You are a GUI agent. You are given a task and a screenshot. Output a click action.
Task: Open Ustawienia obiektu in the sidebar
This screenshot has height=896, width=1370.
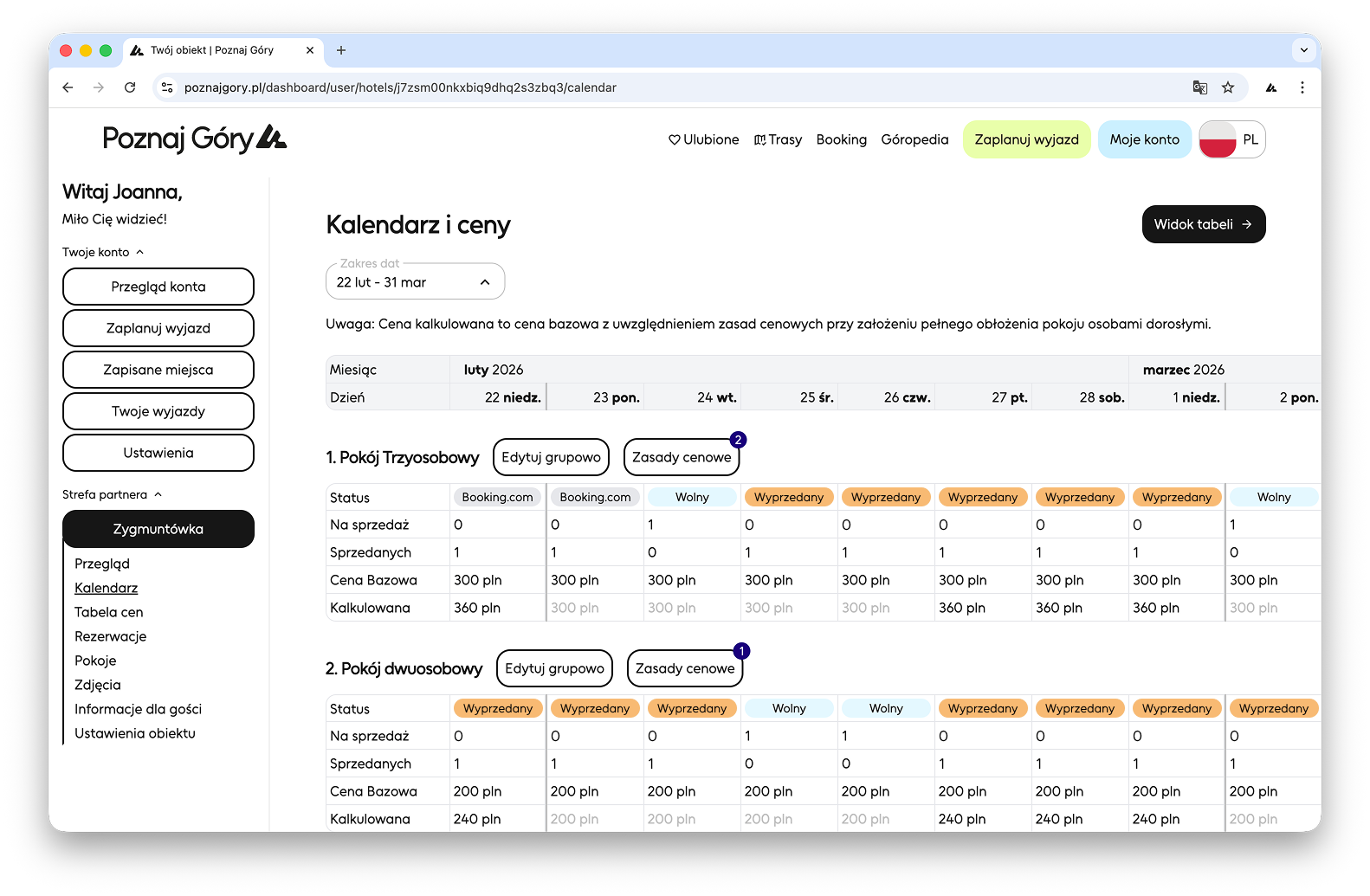[x=135, y=733]
